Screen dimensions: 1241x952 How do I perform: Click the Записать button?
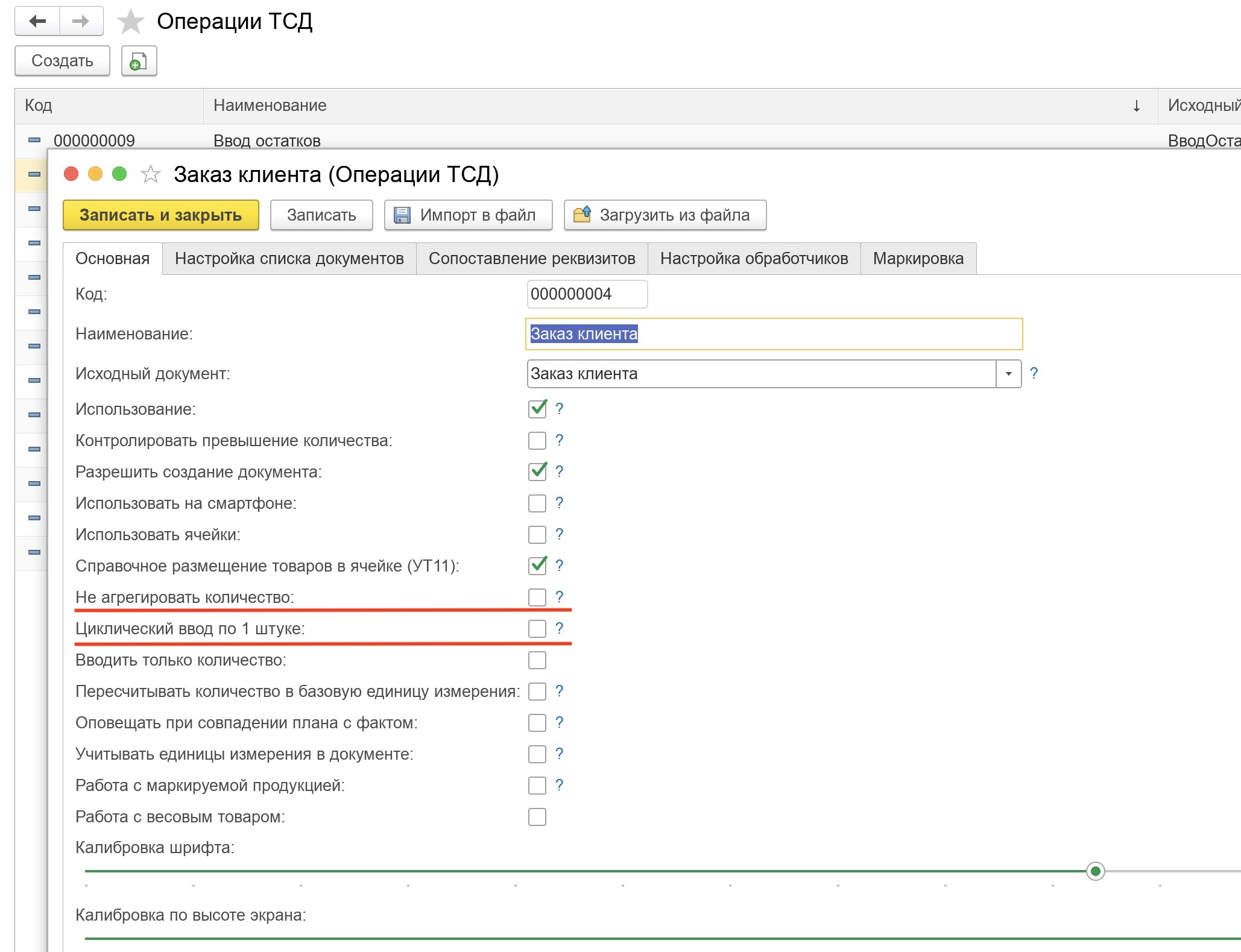321,215
